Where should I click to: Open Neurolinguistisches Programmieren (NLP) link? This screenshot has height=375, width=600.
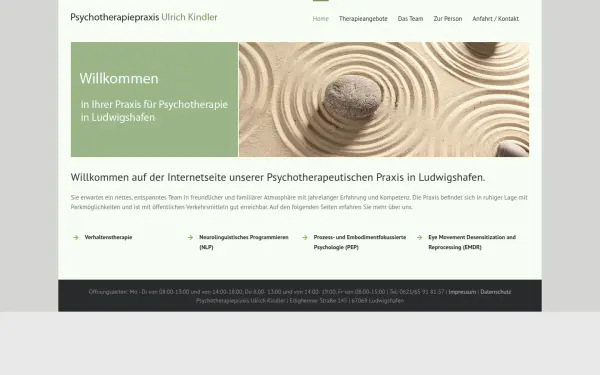point(244,242)
